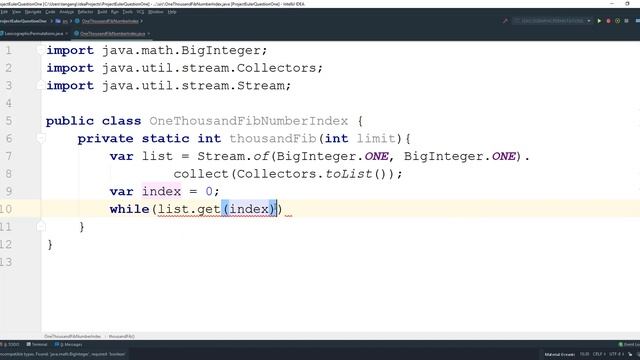Open the Tools menu

coord(128,12)
